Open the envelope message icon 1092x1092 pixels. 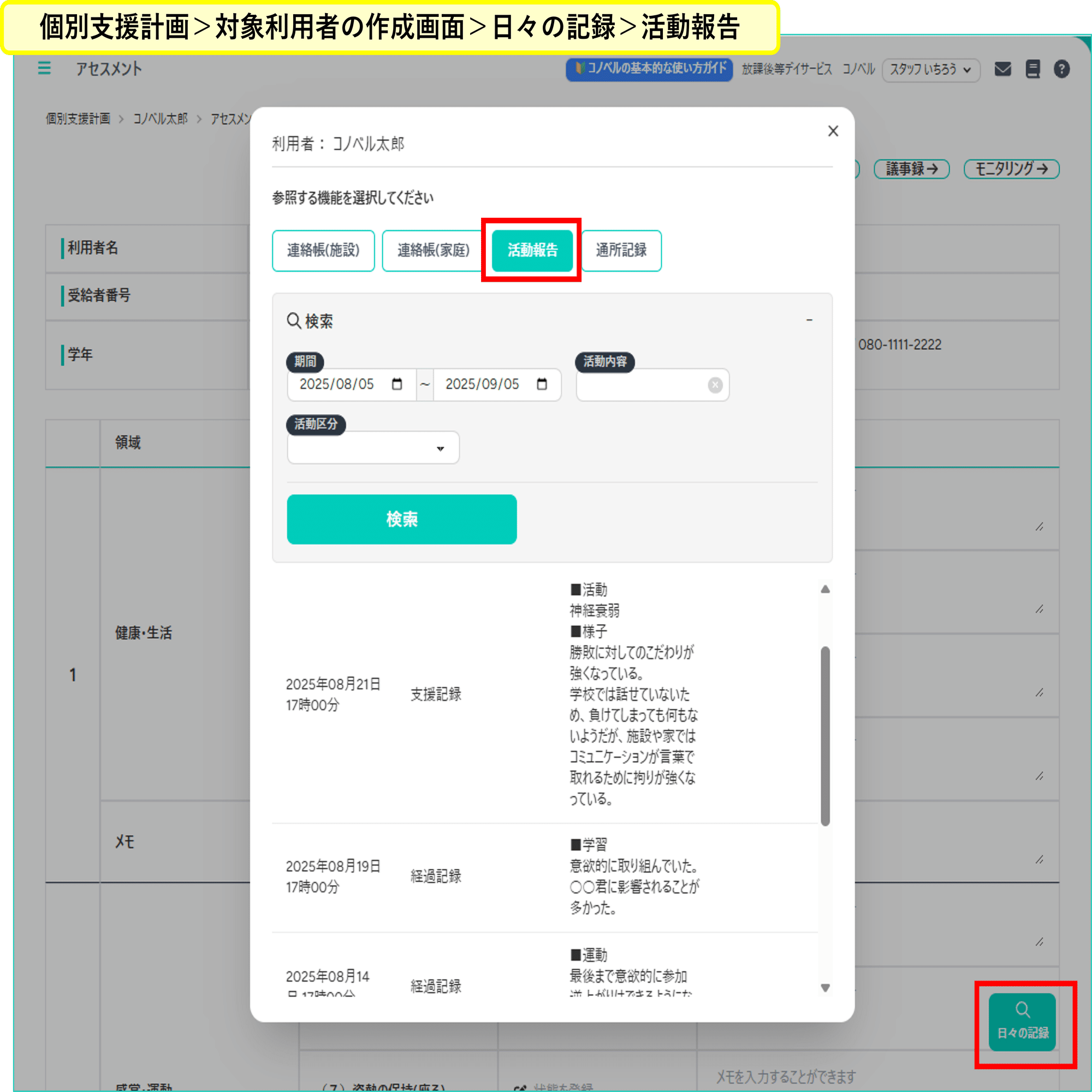(1002, 68)
